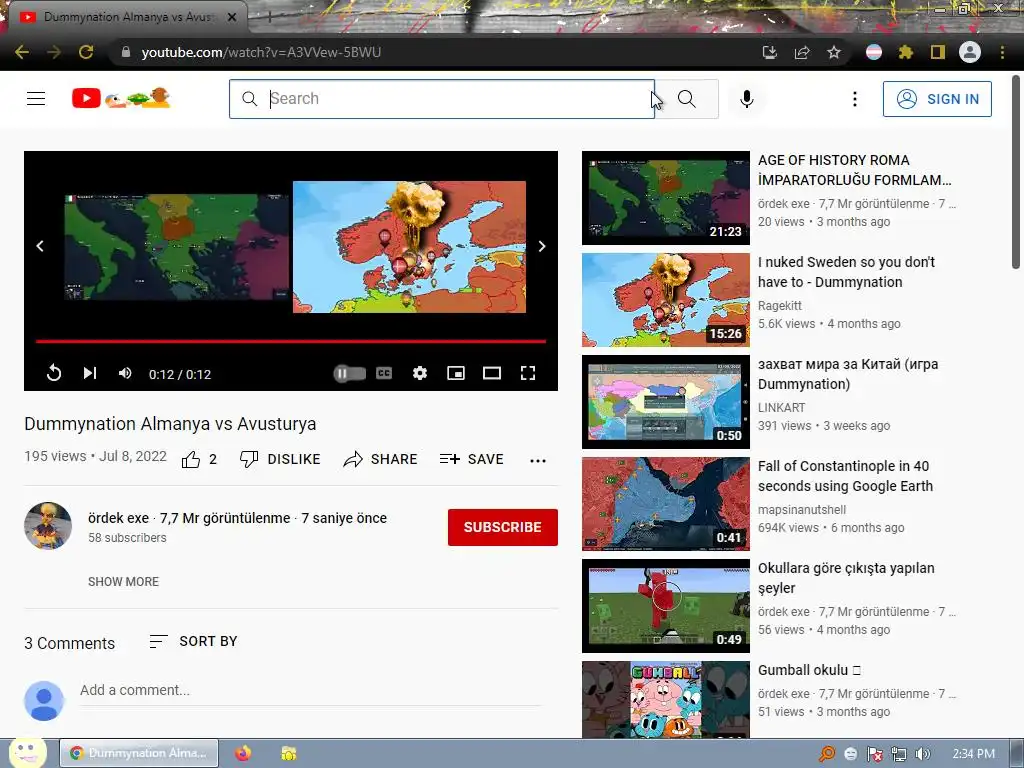Click the magnifier search button
The width and height of the screenshot is (1024, 768).
686,99
